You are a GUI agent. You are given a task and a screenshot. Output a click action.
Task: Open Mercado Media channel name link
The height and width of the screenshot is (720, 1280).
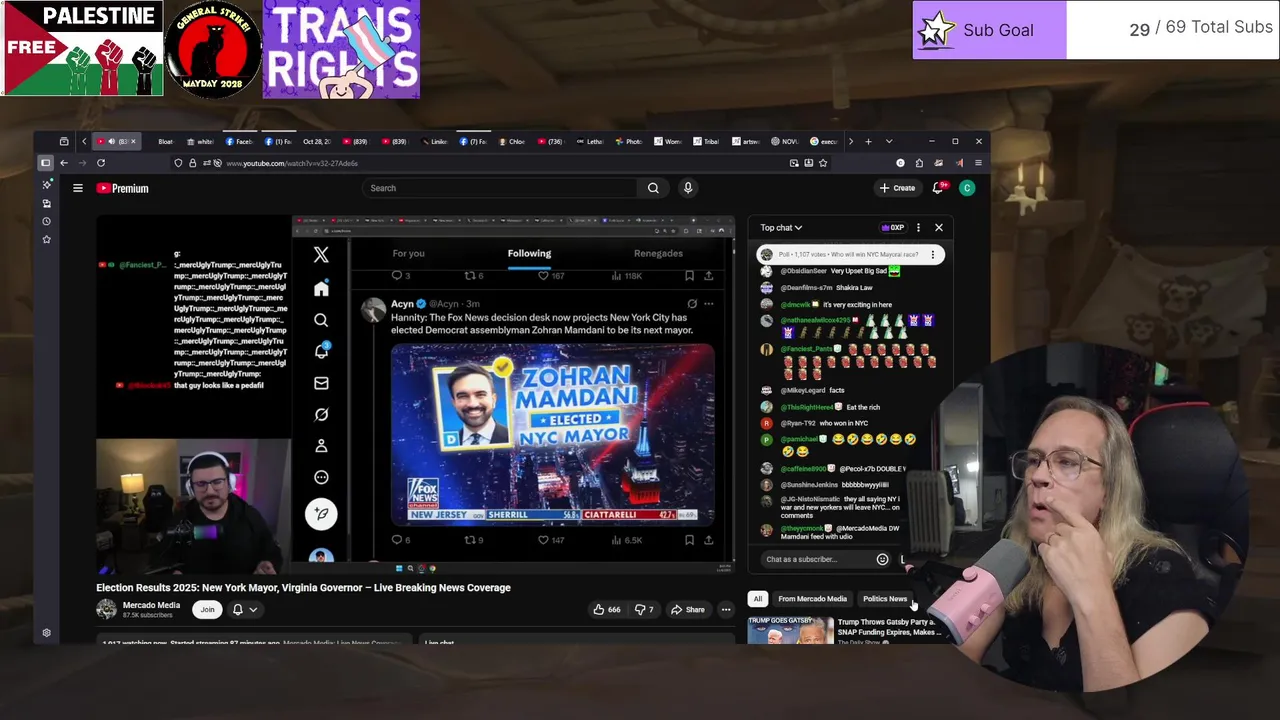click(151, 605)
